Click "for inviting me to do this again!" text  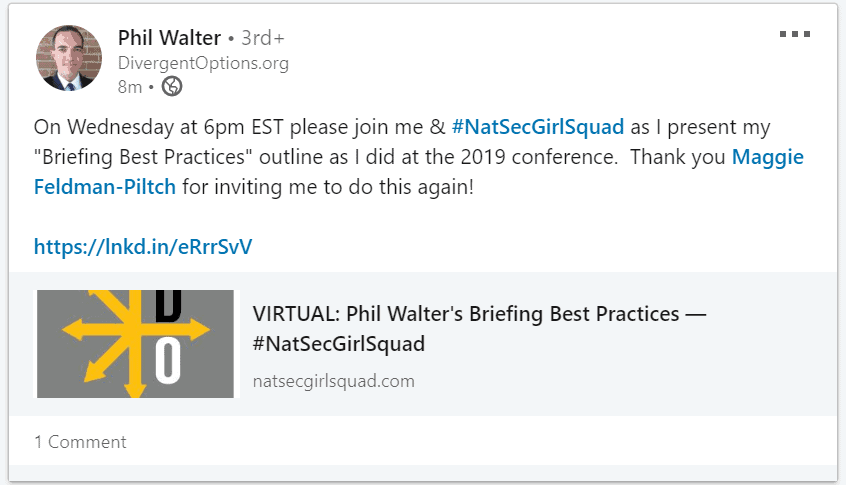(328, 187)
